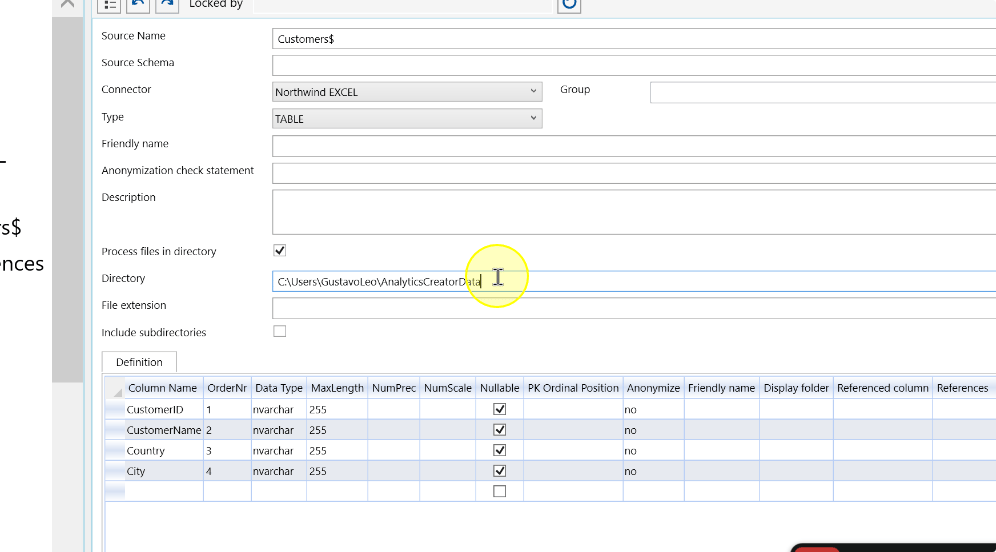Click the row header of CustomerID row
Image resolution: width=996 pixels, height=552 pixels.
click(x=115, y=409)
